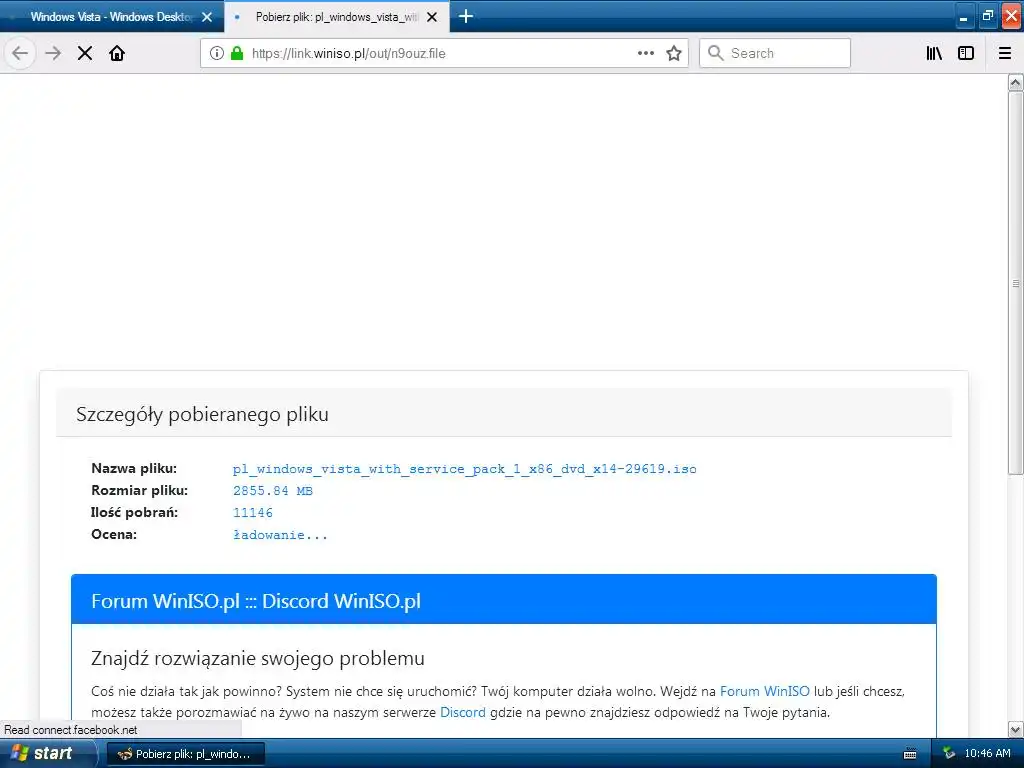Click the search magnifier icon
This screenshot has width=1024, height=768.
tap(716, 54)
